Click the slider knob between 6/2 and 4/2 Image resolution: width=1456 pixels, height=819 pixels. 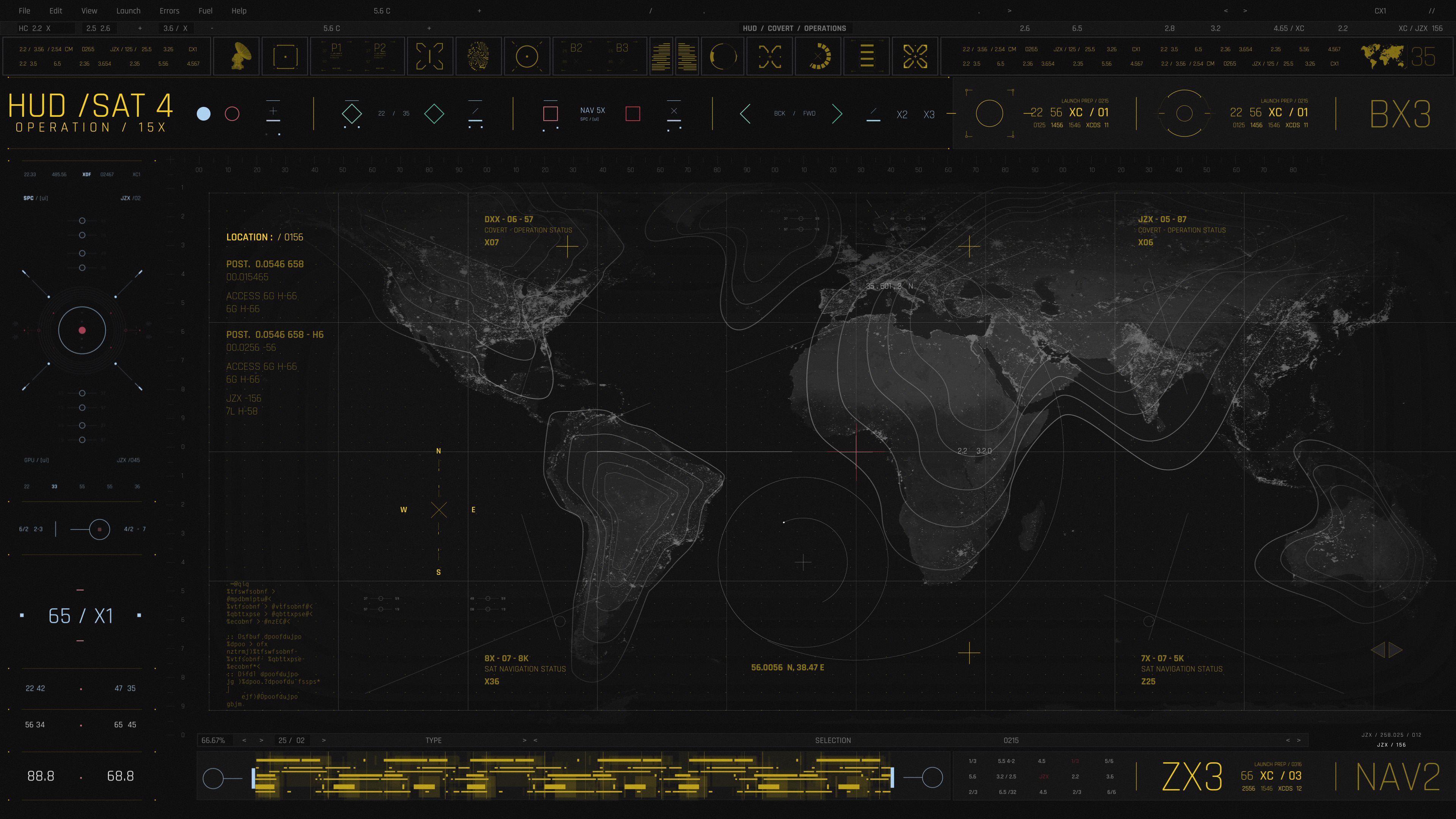99,529
